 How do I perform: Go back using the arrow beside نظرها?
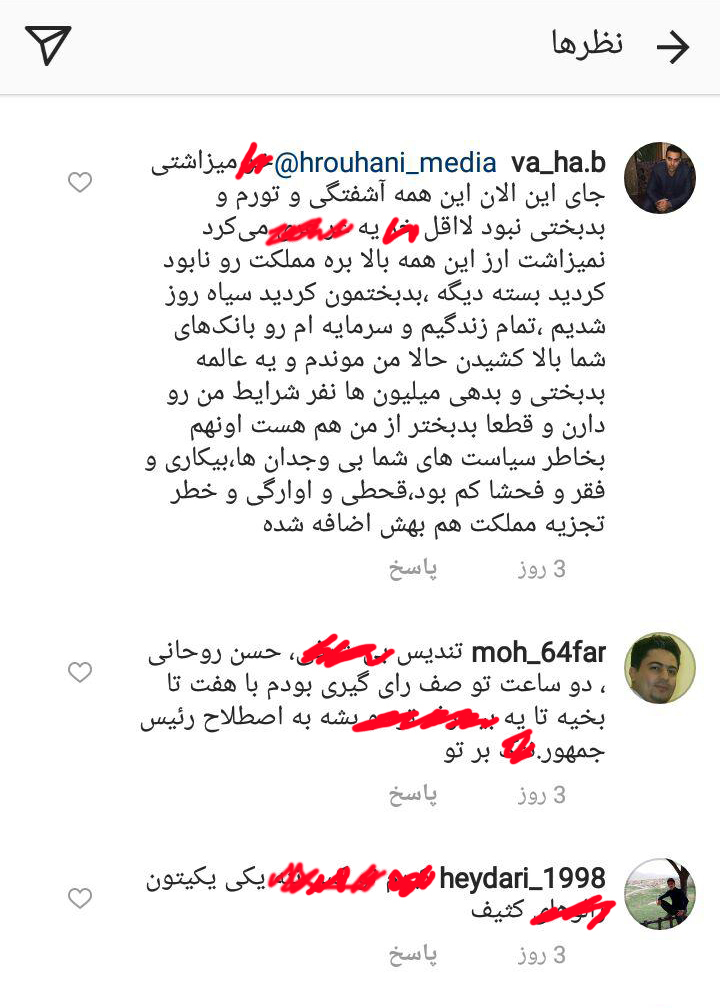point(672,46)
